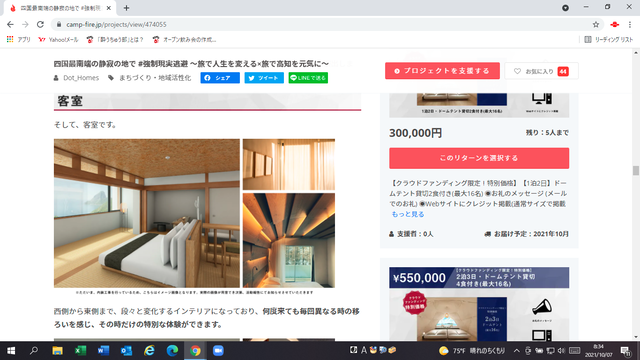Viewport: 640px width, 360px height.
Task: Bookmark this page with the star icon
Action: coord(596,24)
